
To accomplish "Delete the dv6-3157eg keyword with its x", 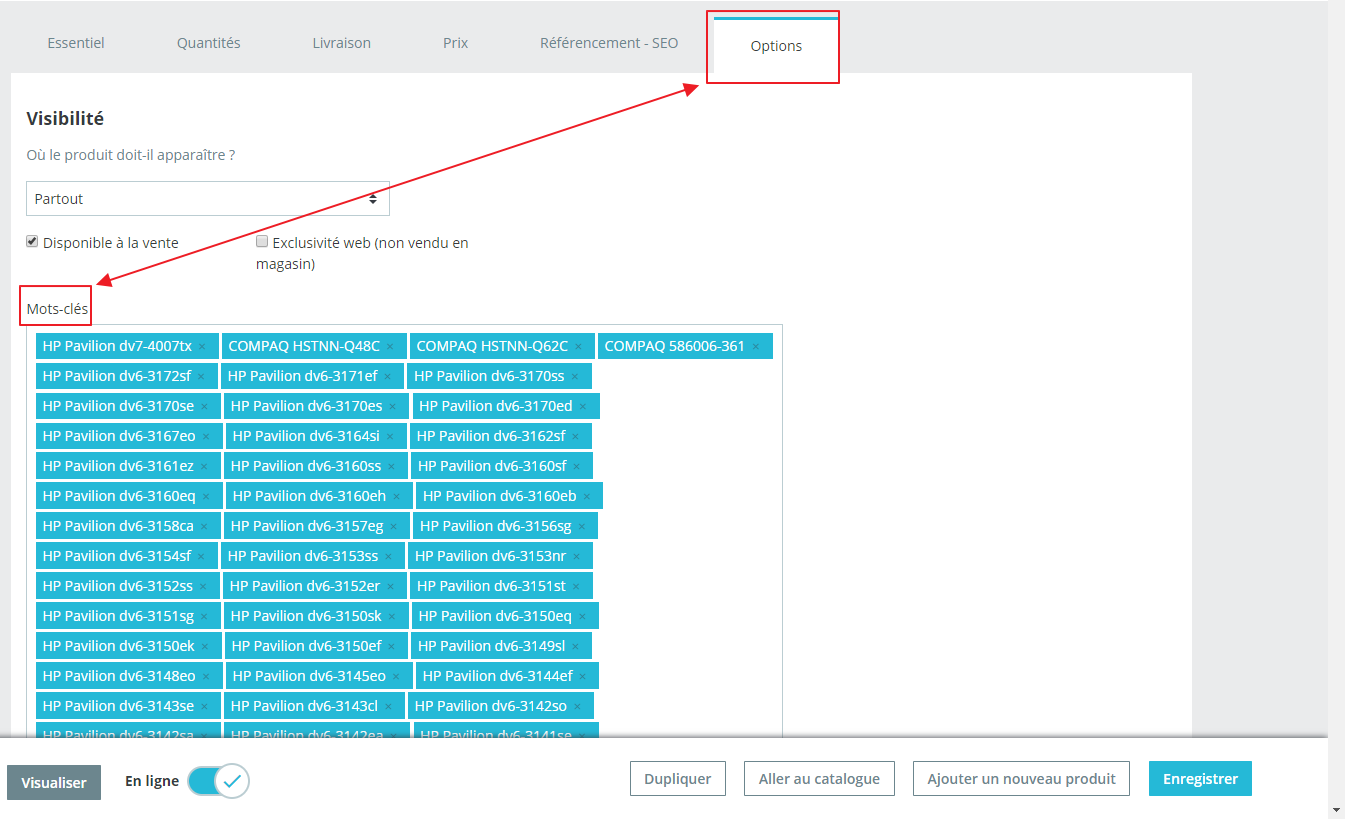I will [393, 527].
